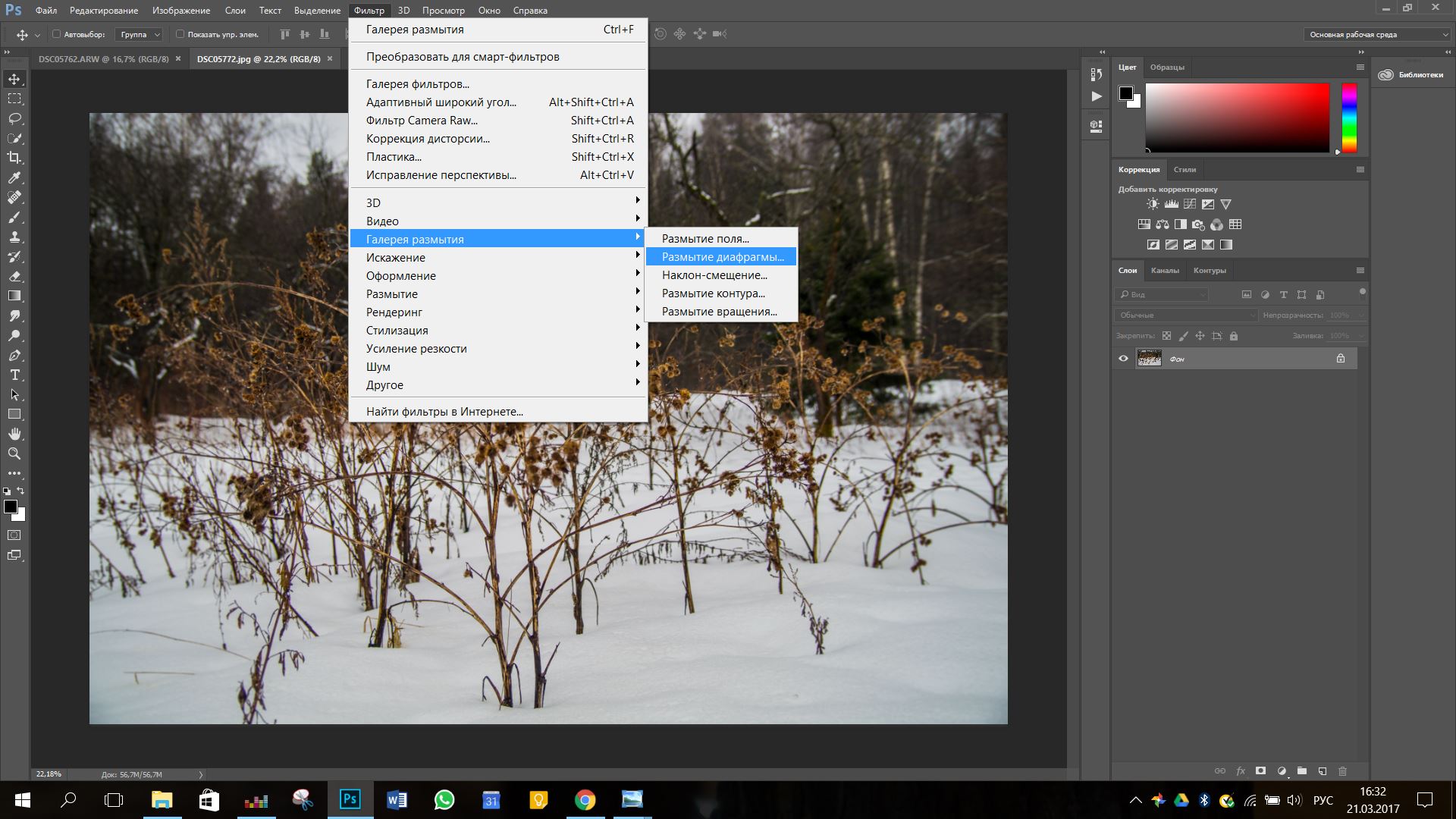This screenshot has height=819, width=1456.
Task: Enable the Auto-Select checkbox
Action: coord(56,34)
